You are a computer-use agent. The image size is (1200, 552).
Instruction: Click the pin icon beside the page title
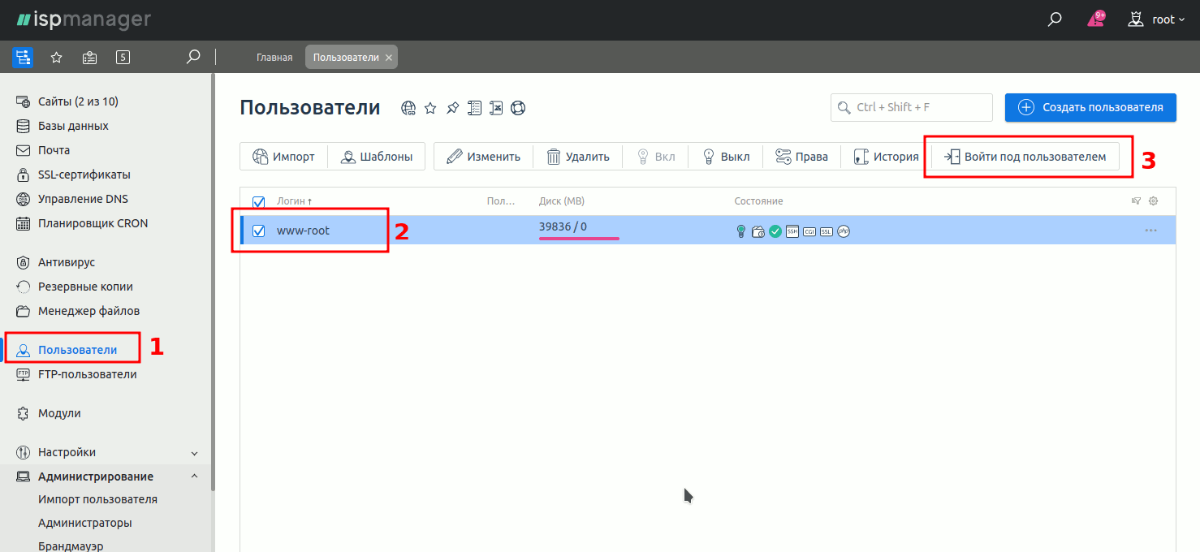pyautogui.click(x=452, y=108)
